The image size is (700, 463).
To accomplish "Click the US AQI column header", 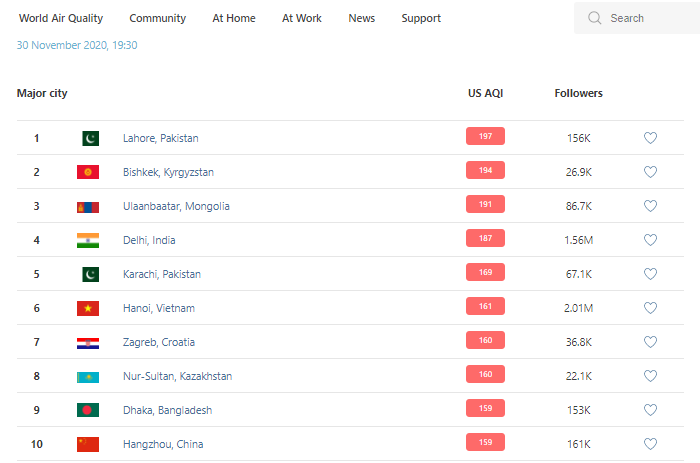I will (485, 93).
